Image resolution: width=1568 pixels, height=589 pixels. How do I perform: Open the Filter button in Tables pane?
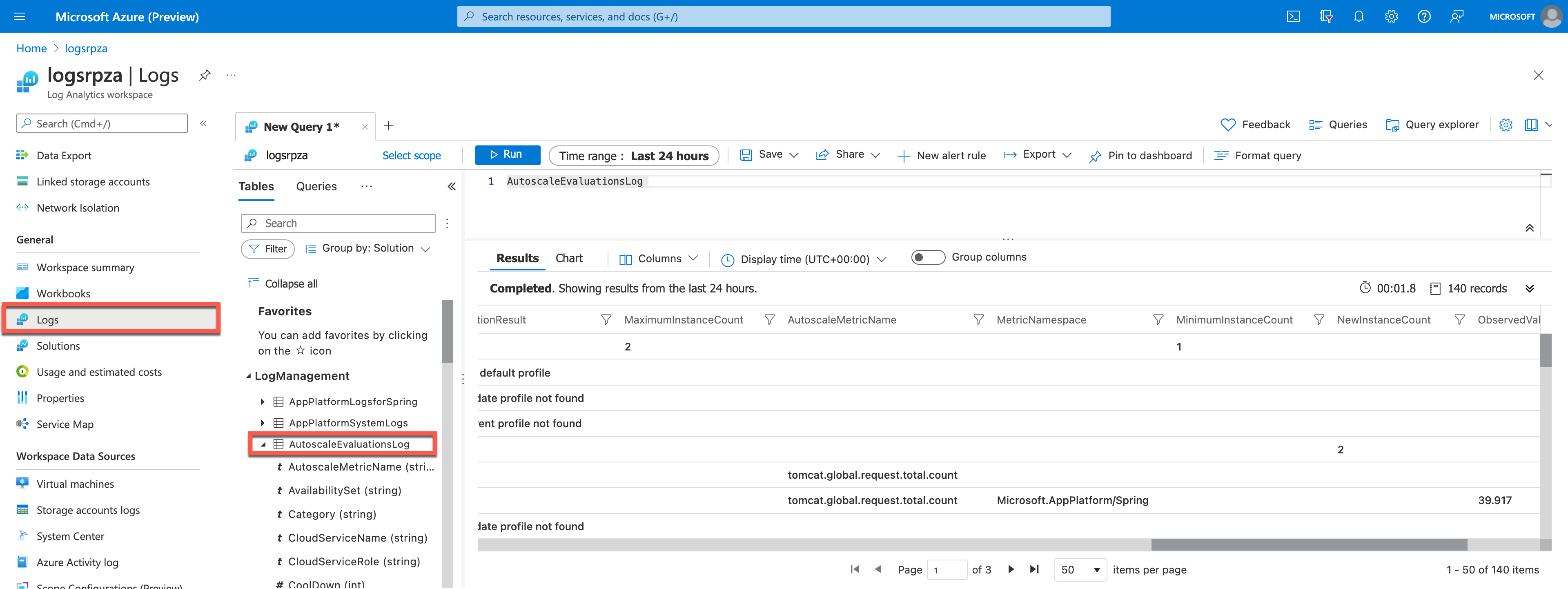[268, 248]
